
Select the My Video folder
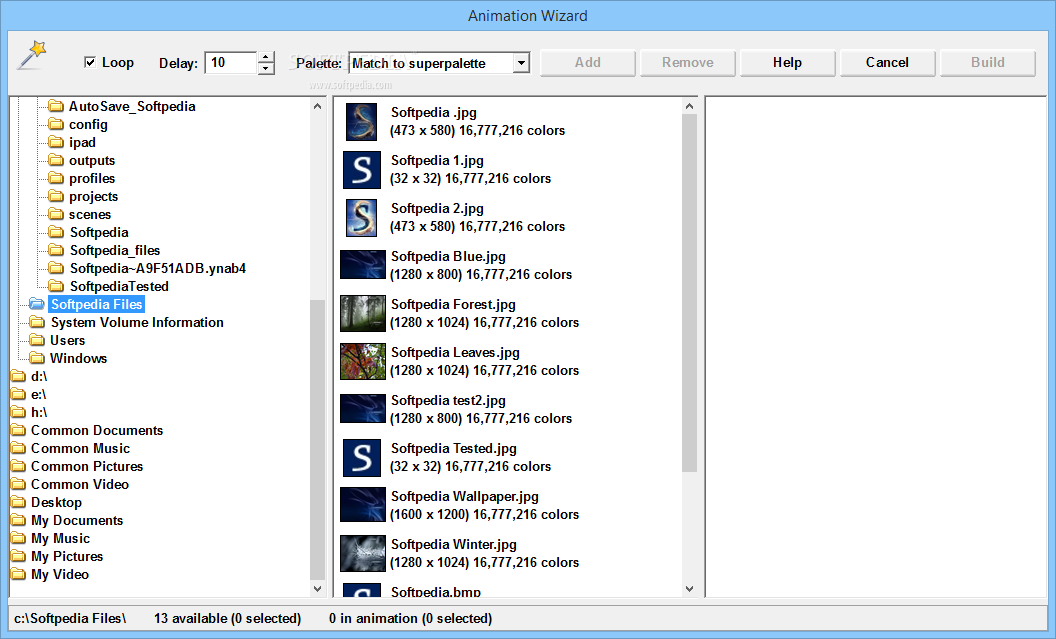[59, 574]
